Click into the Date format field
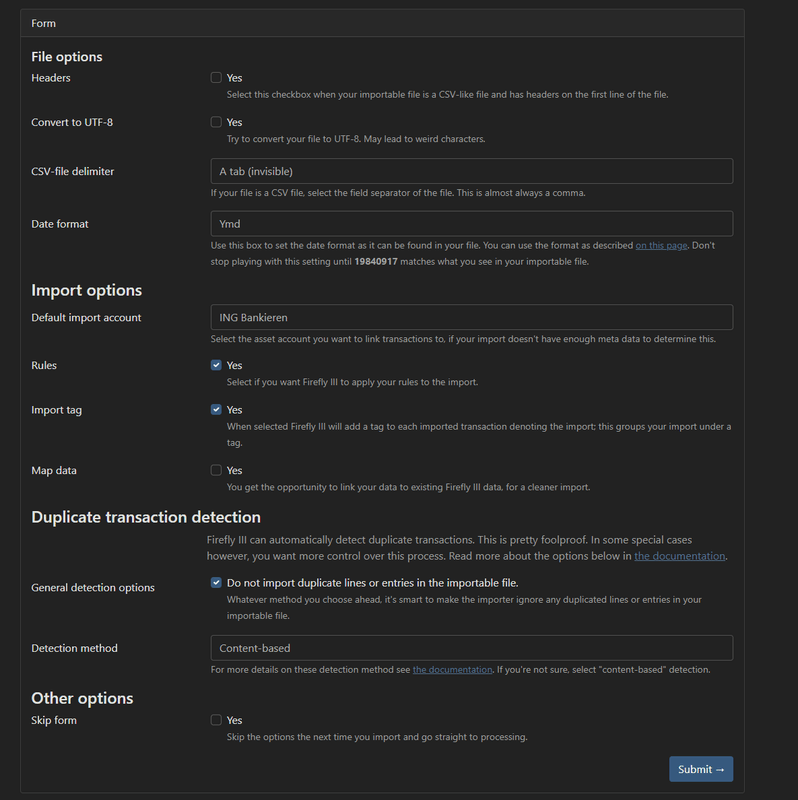Viewport: 798px width, 800px height. click(x=471, y=224)
